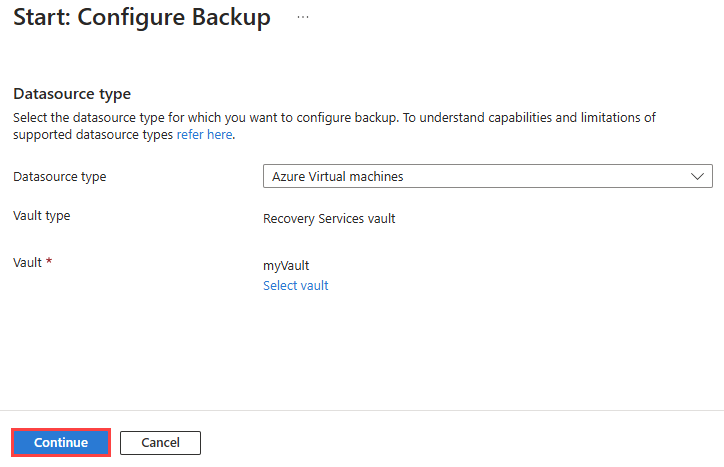Click the Datasource type field label
Screen dimensions: 724x467
tap(59, 177)
